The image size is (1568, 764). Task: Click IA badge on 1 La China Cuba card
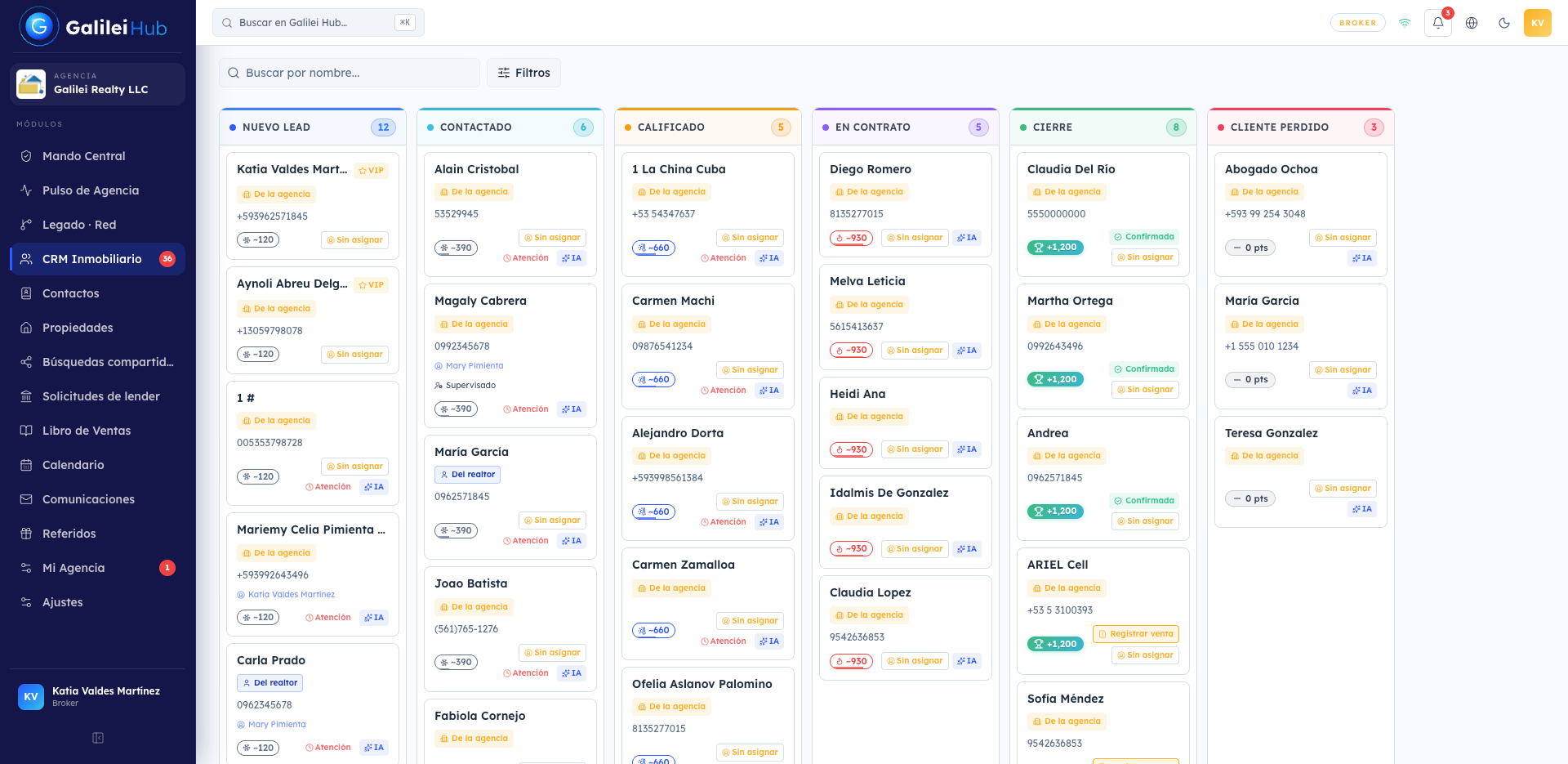pos(769,258)
